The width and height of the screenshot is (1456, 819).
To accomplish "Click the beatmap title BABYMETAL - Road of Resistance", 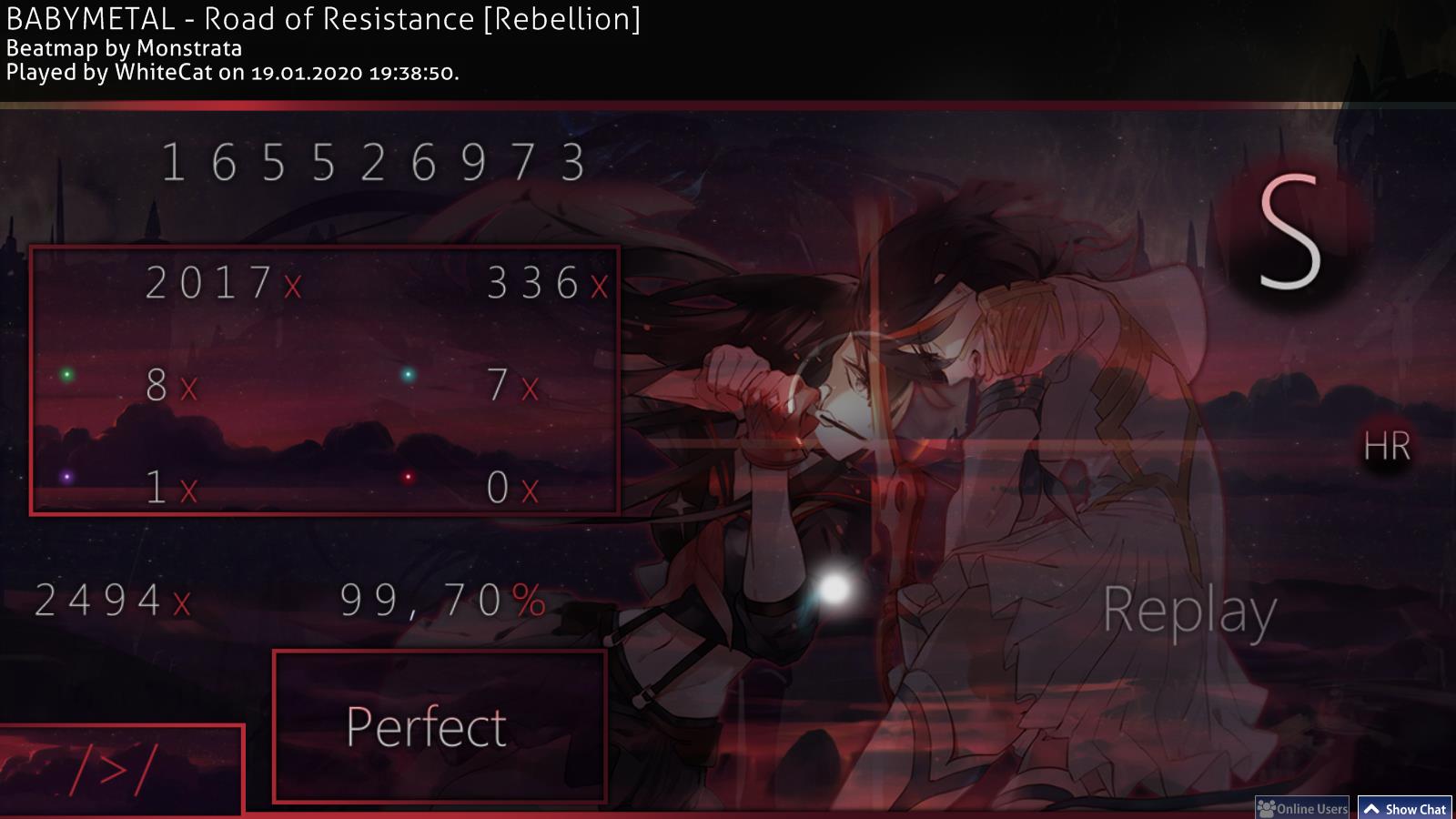I will [240, 18].
